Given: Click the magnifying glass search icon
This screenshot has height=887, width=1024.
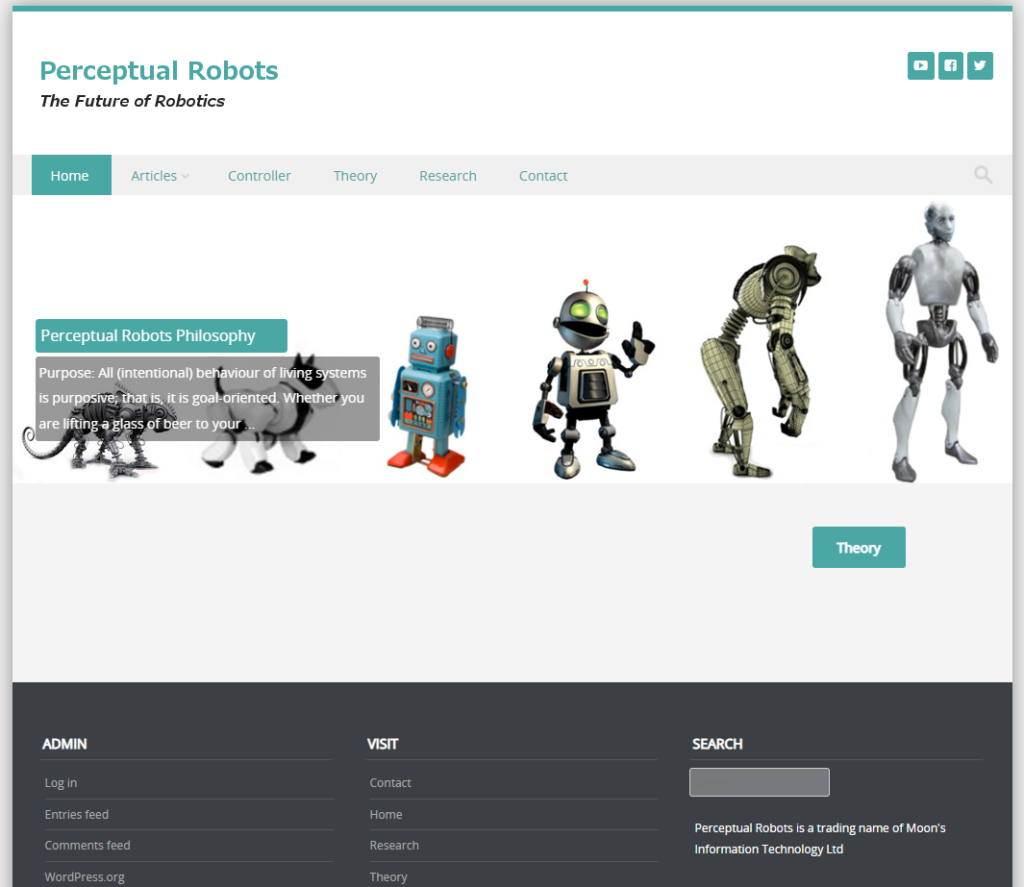Looking at the screenshot, I should pos(983,175).
